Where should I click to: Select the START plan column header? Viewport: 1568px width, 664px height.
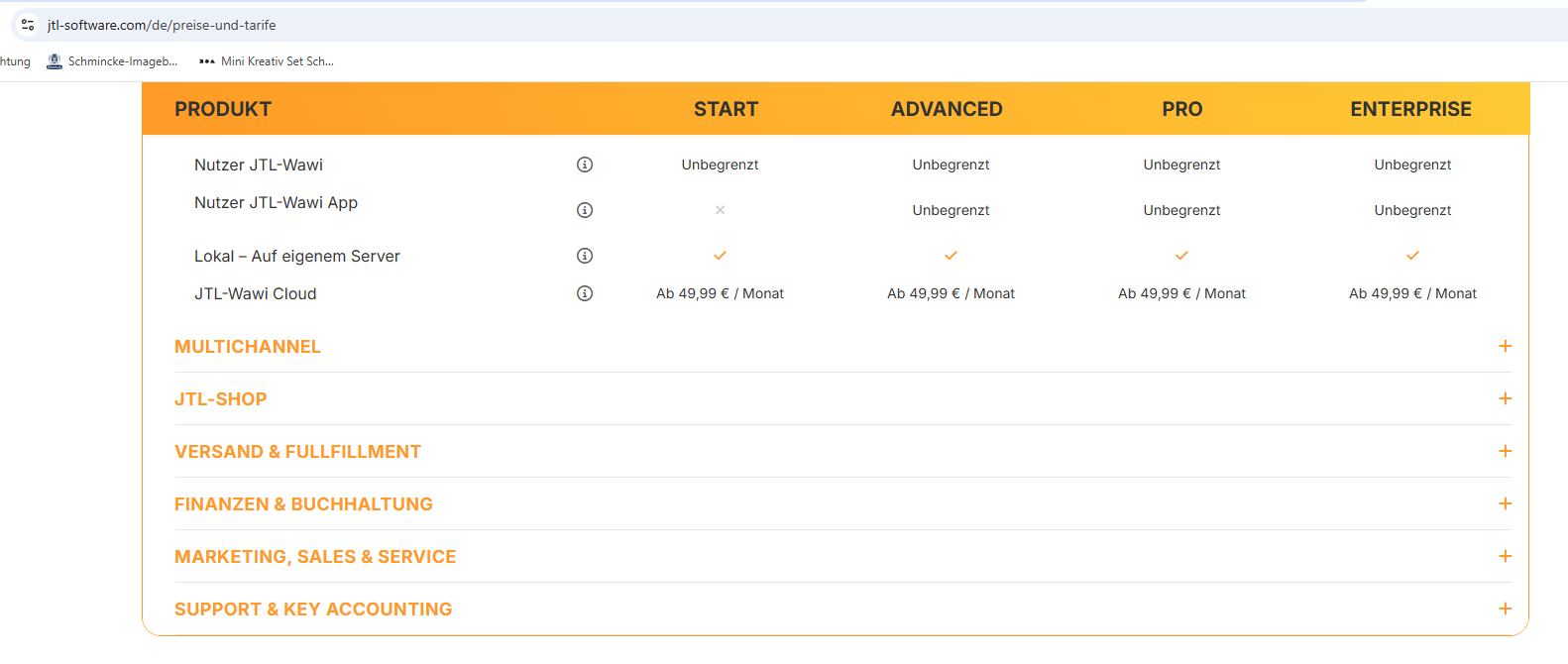pos(726,109)
